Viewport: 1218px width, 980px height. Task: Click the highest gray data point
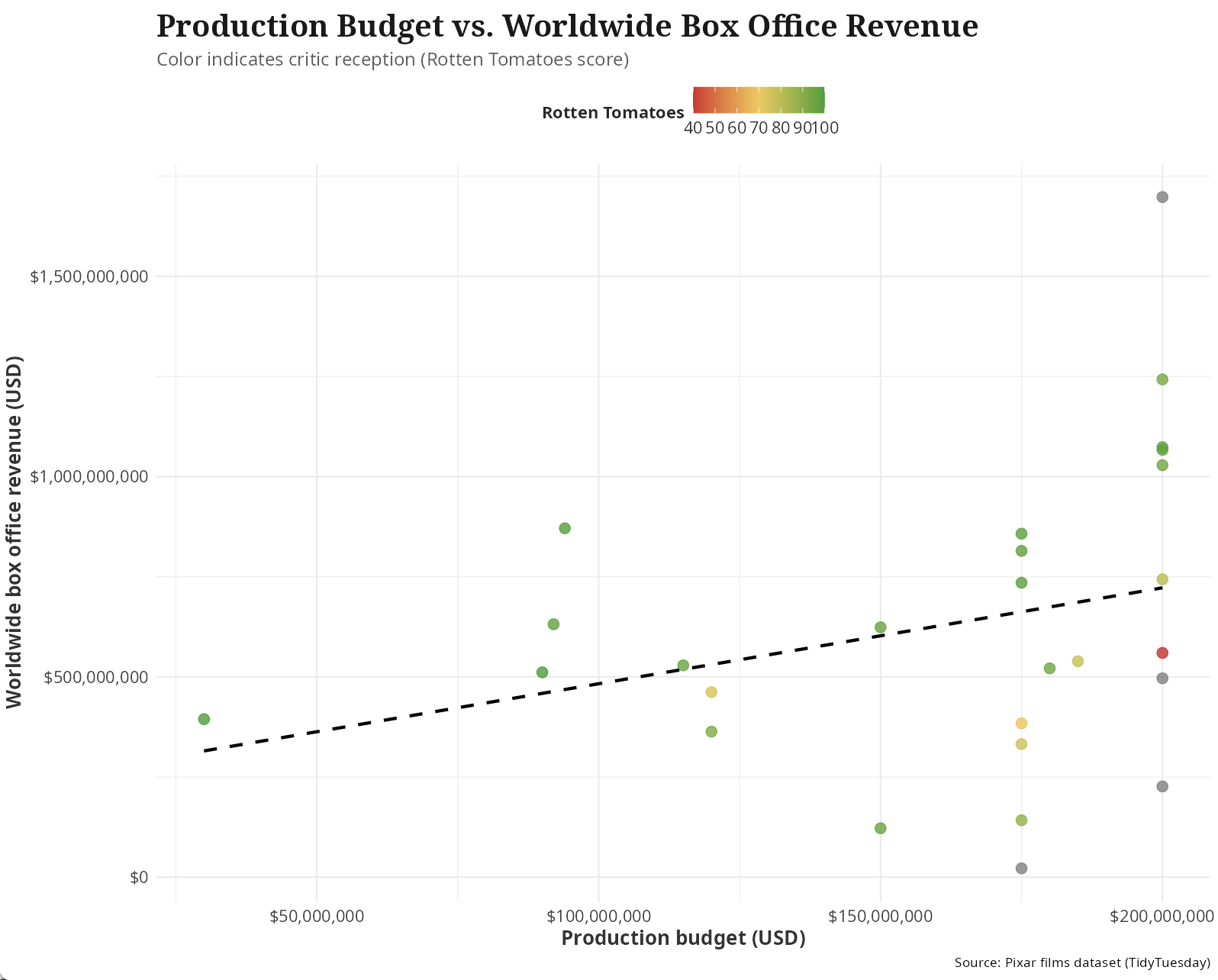(x=1162, y=197)
